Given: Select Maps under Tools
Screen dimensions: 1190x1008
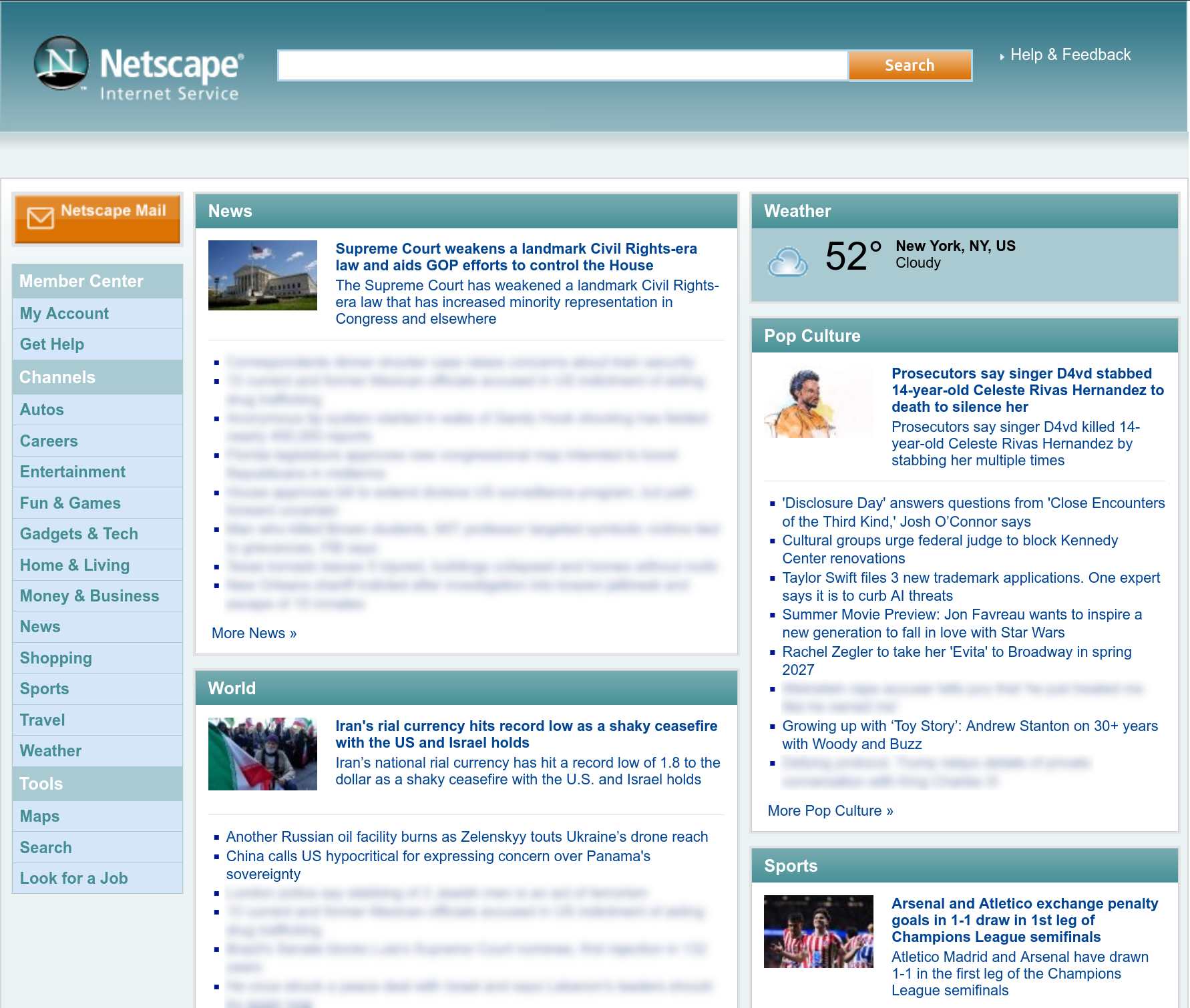Looking at the screenshot, I should (x=39, y=816).
